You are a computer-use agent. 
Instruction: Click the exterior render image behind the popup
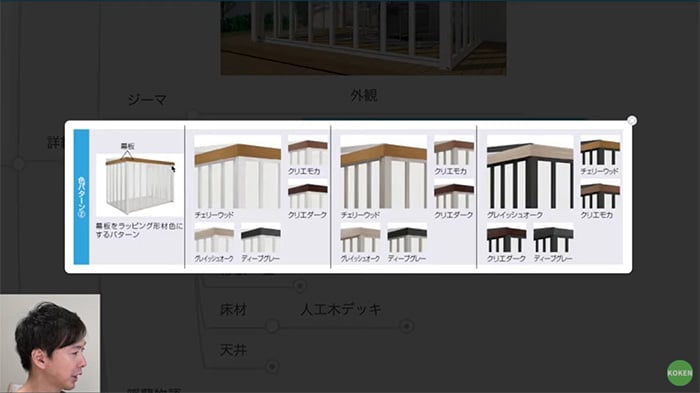(363, 38)
